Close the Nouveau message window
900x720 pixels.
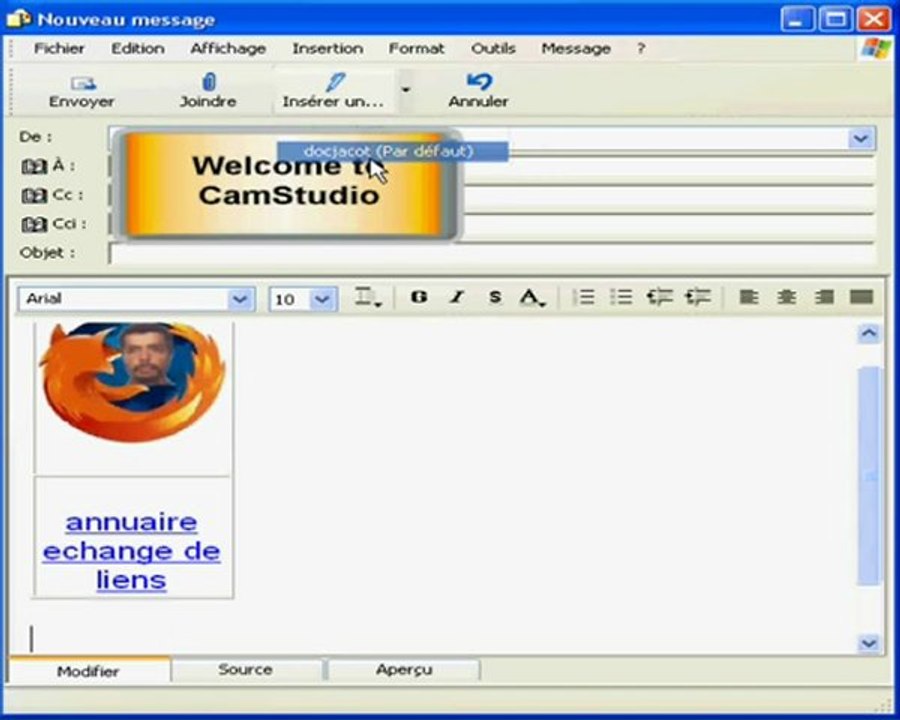tap(874, 19)
